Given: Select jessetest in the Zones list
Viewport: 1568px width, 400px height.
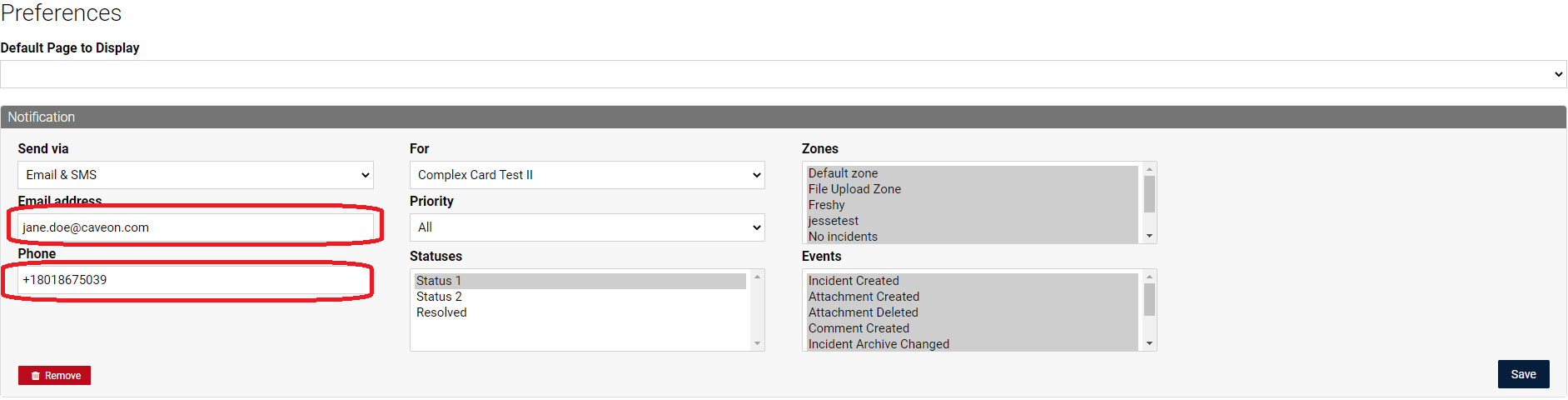Looking at the screenshot, I should tap(972, 221).
